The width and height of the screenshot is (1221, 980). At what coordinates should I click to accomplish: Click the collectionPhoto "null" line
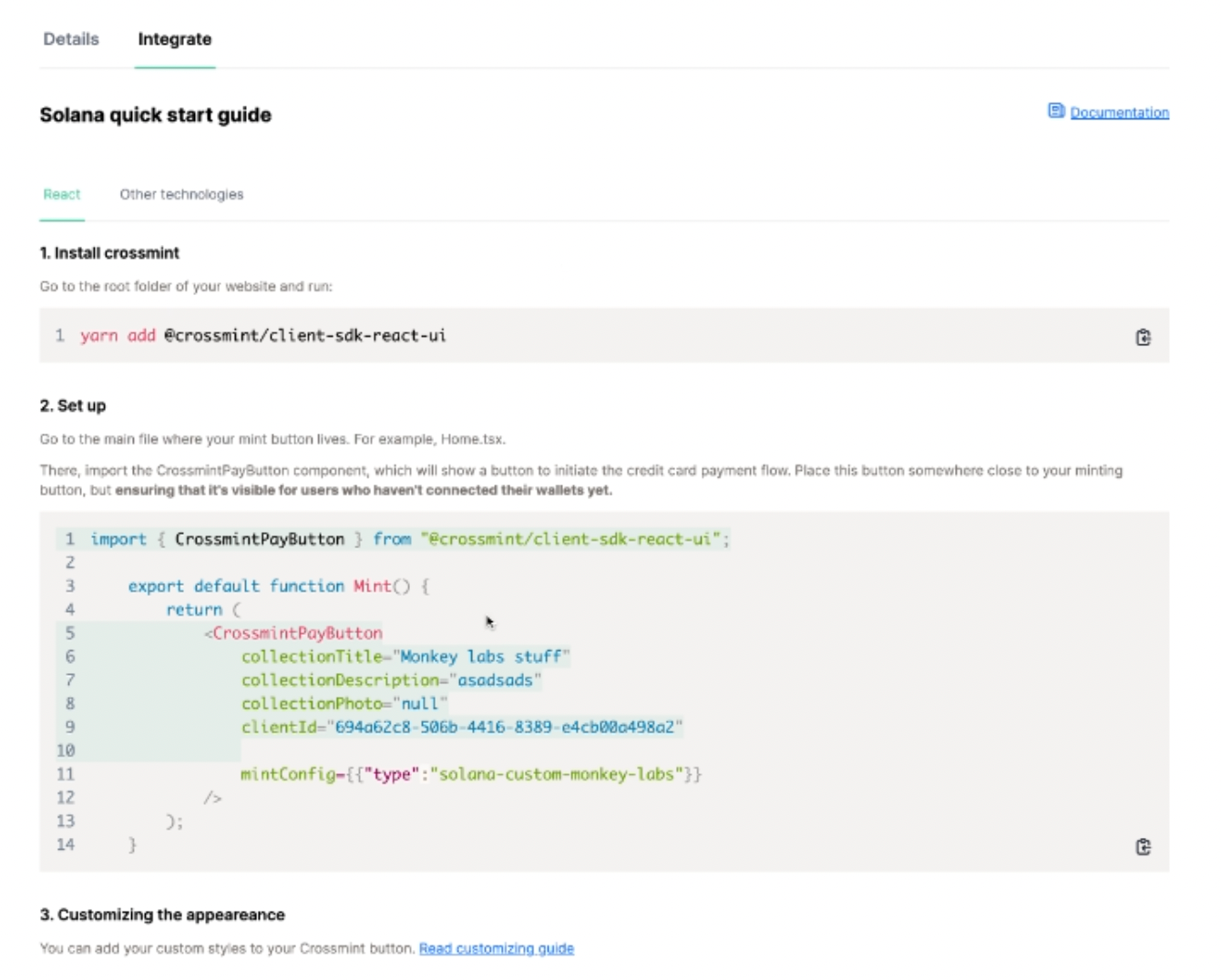point(344,703)
